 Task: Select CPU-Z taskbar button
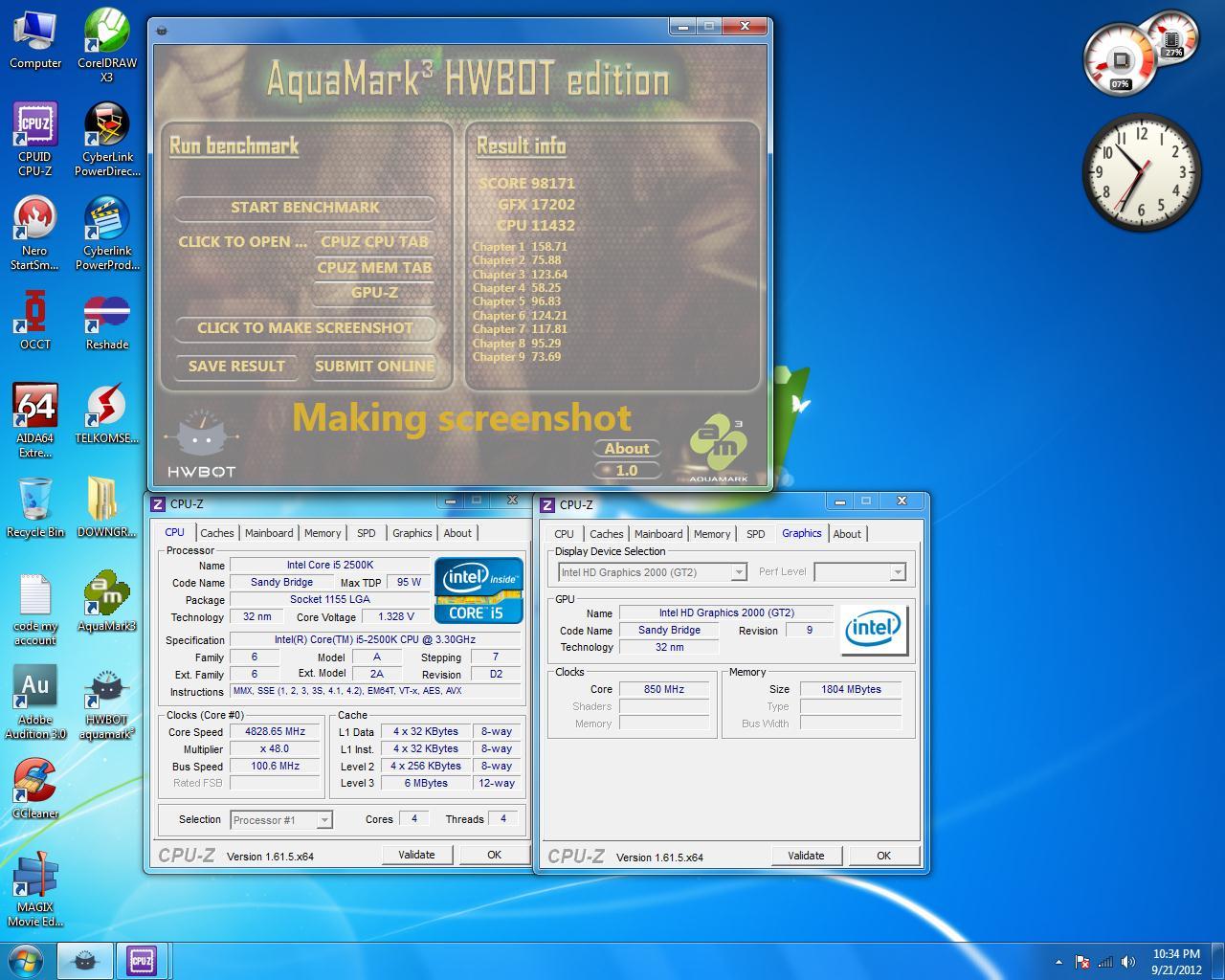pos(142,960)
